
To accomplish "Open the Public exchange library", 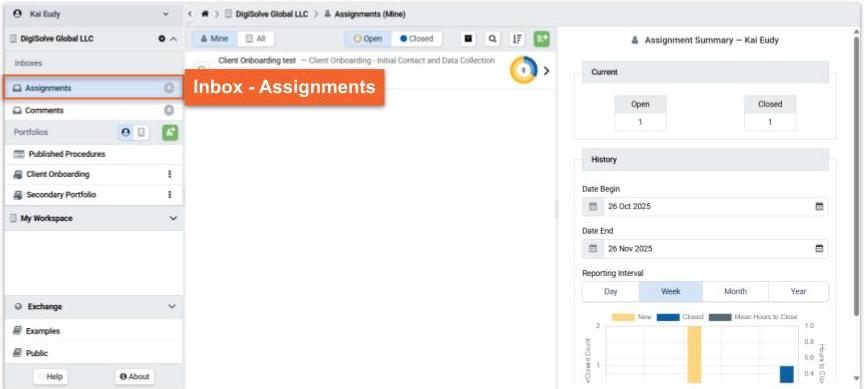I will pos(93,353).
